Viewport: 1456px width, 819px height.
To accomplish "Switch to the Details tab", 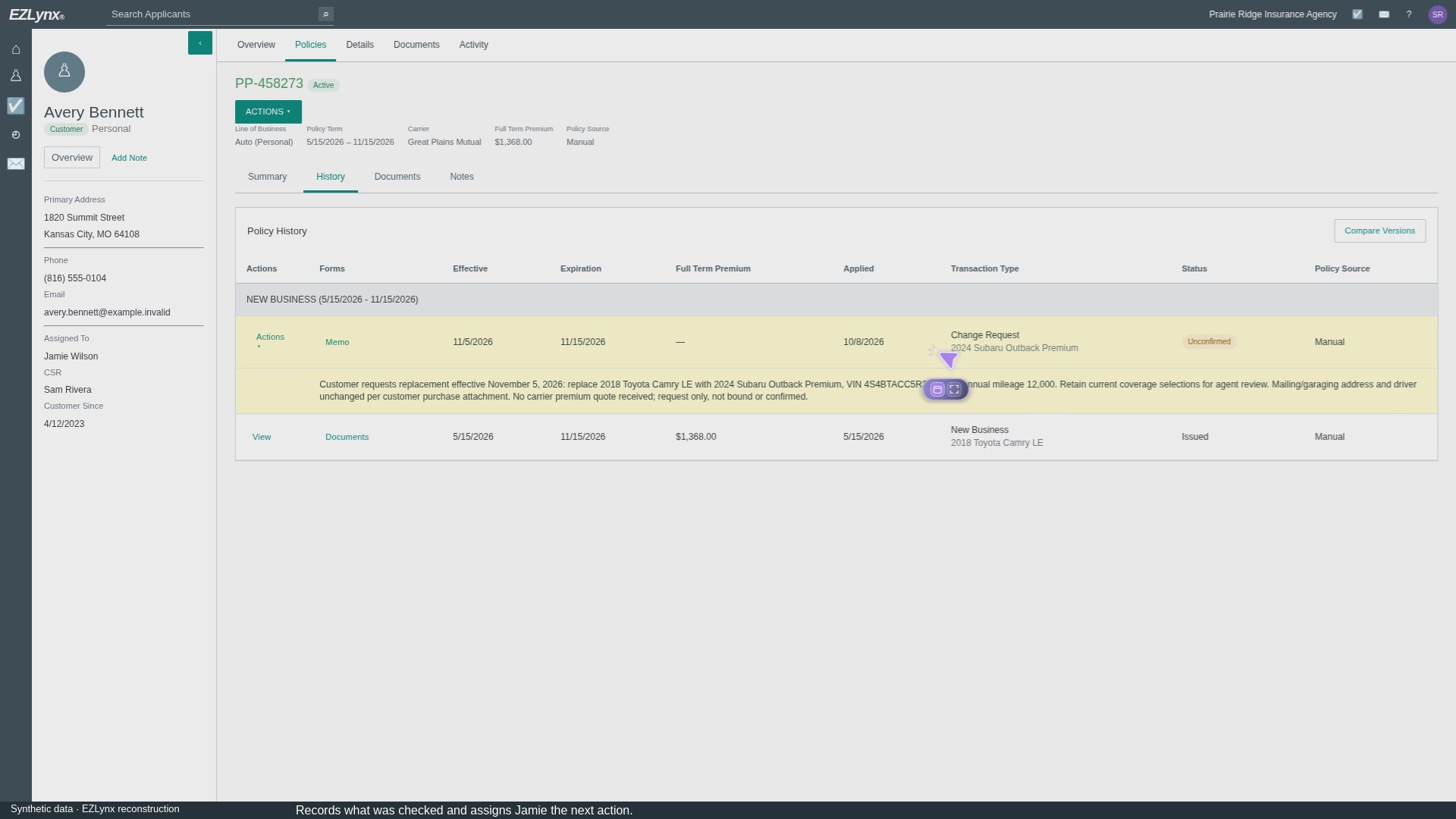I will tap(360, 45).
